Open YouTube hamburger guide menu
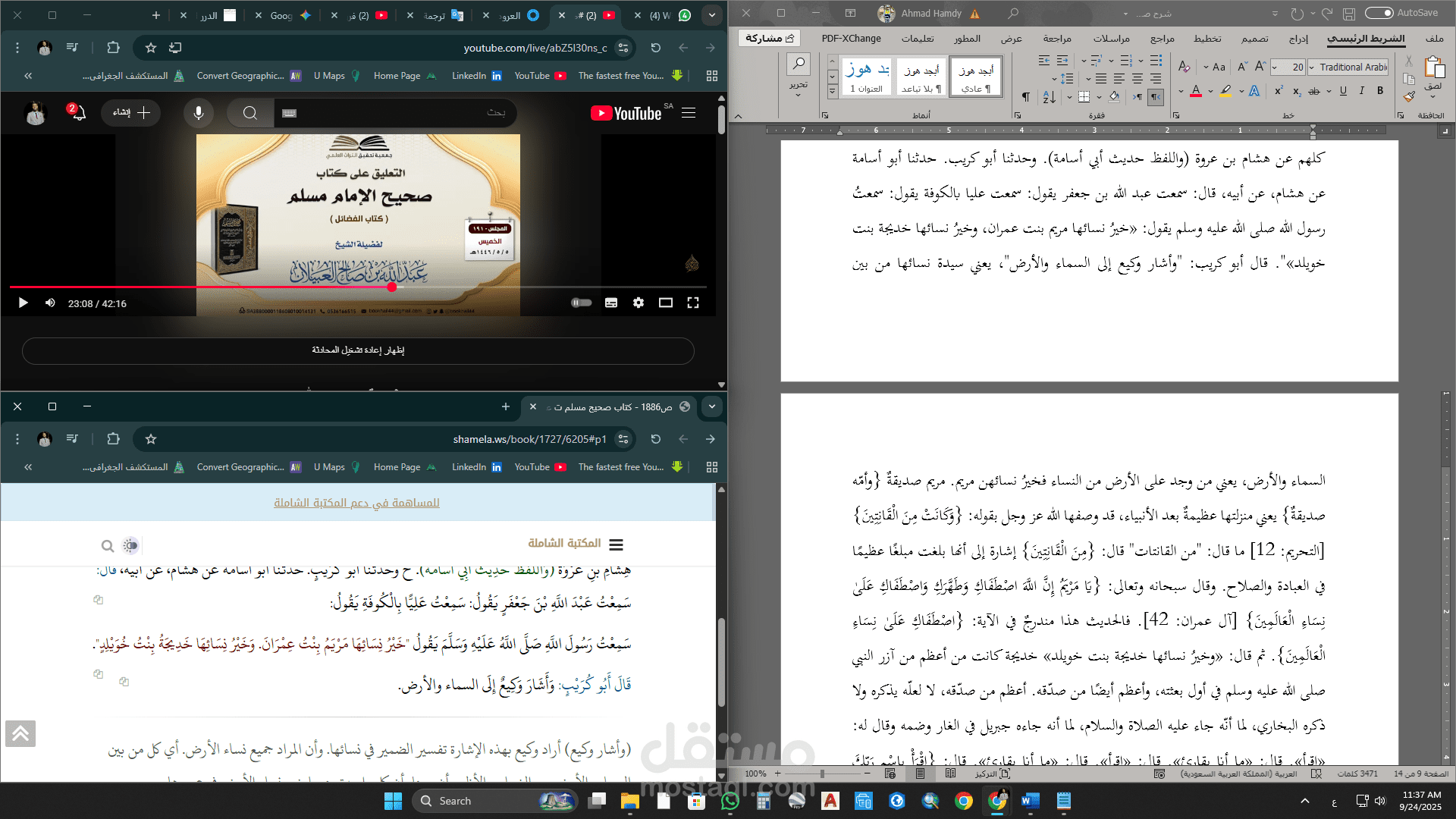 (689, 113)
